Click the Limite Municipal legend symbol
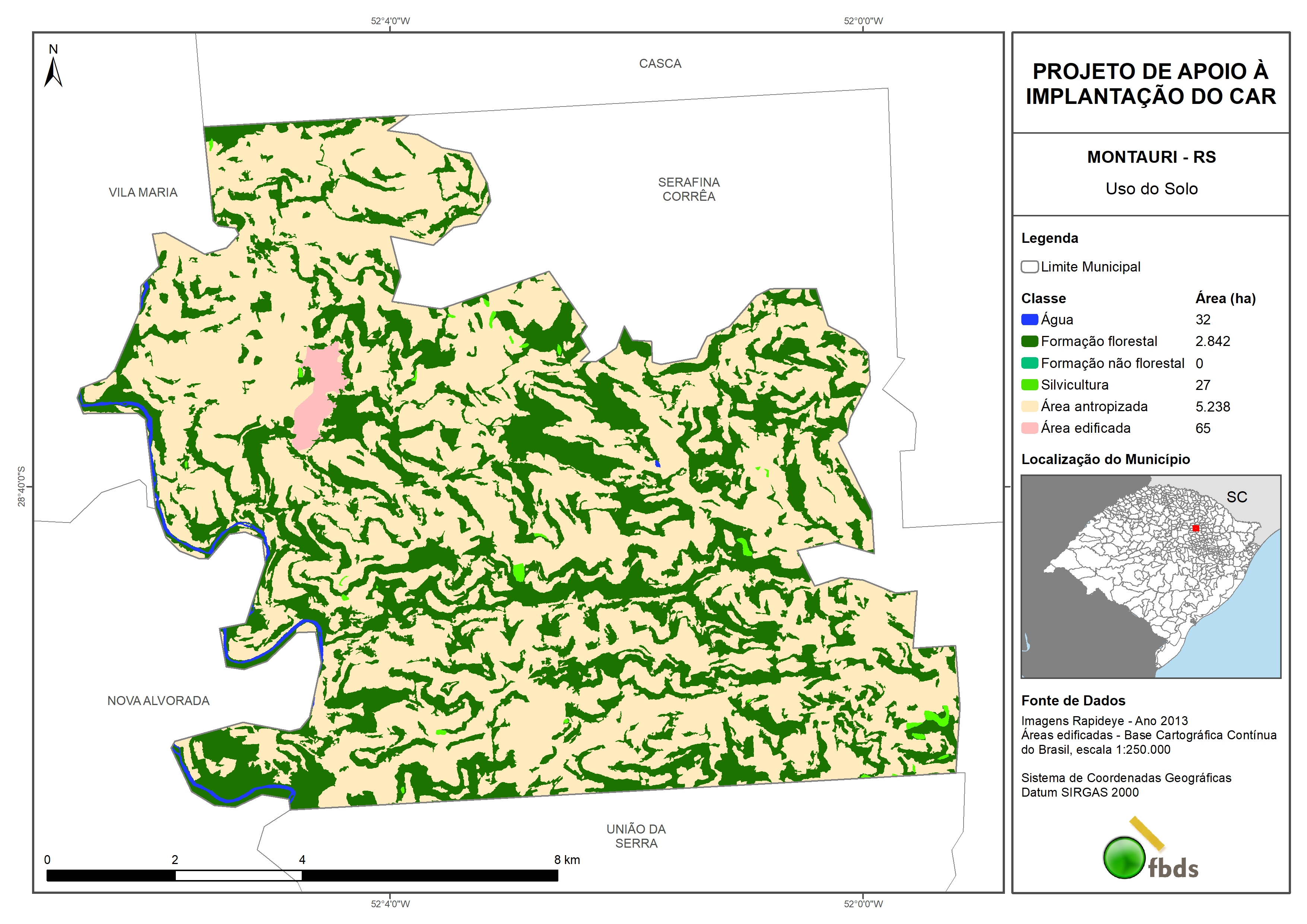Screen dimensions: 1307x924 pyautogui.click(x=1029, y=267)
